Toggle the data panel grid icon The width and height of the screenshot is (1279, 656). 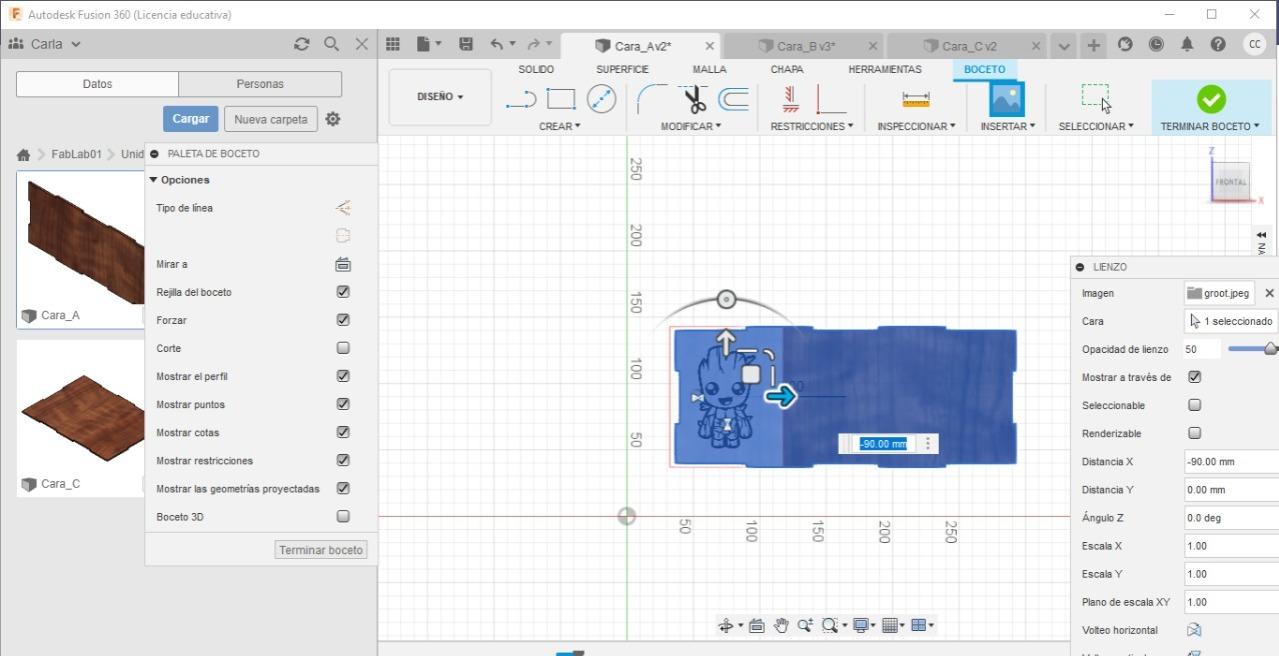tap(393, 44)
